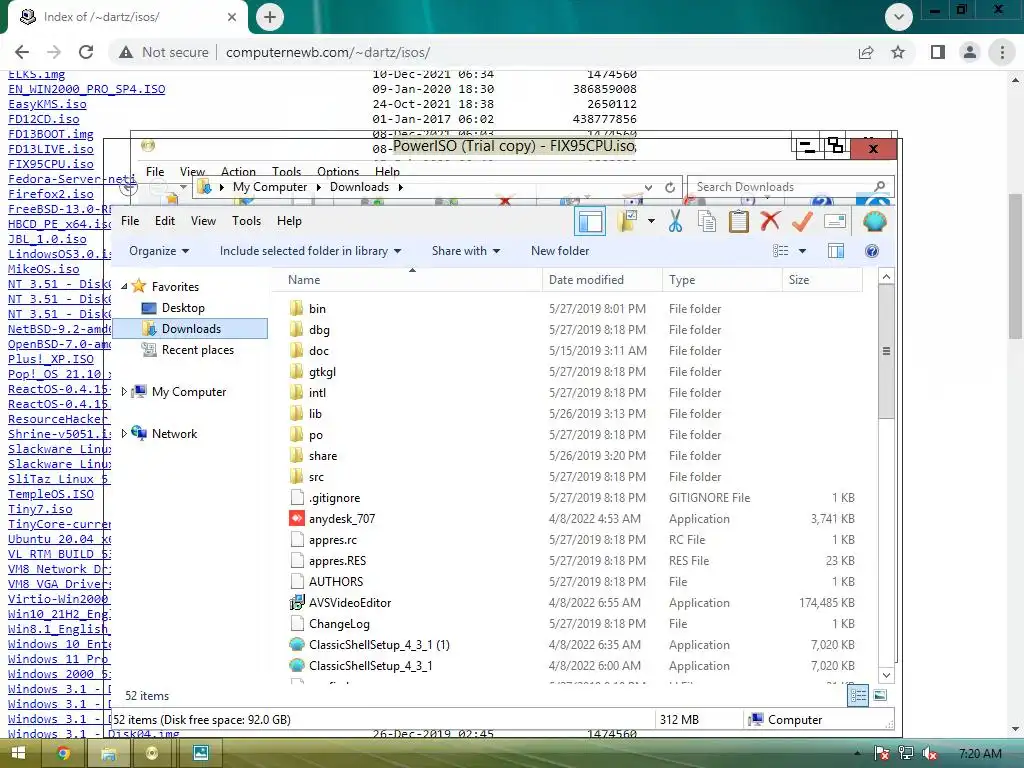Sort by the Type column header
This screenshot has width=1024, height=768.
[x=722, y=280]
